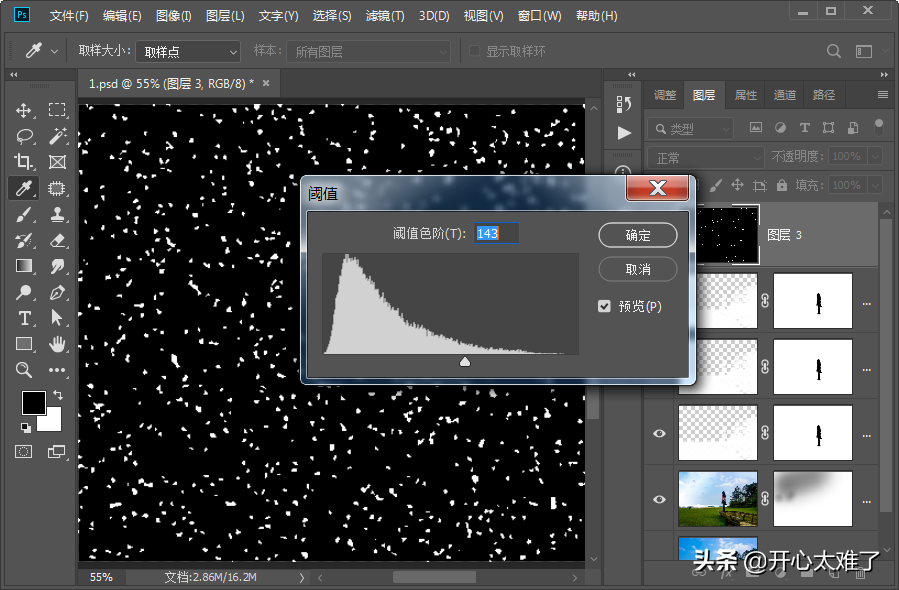
Task: Enable the 显示取样环 checkbox
Action: [474, 51]
